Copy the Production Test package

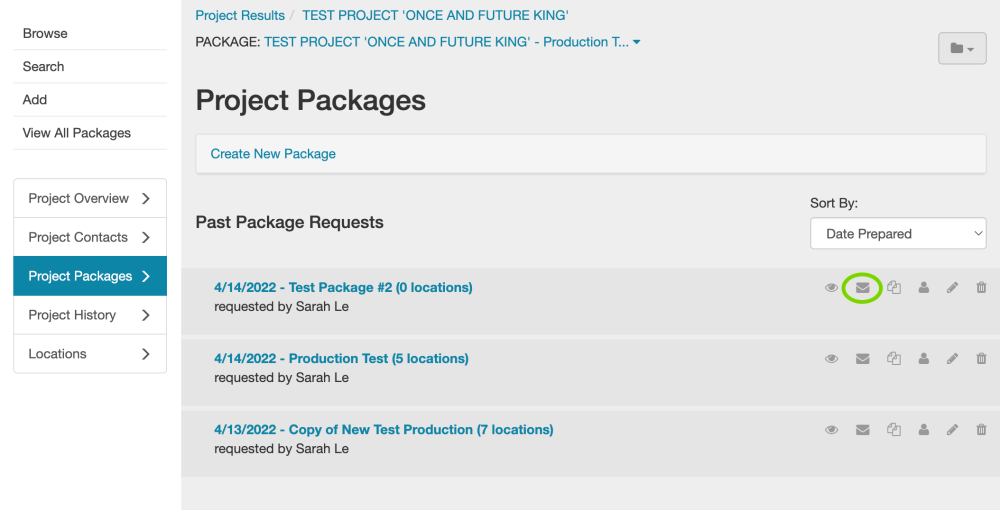[894, 359]
